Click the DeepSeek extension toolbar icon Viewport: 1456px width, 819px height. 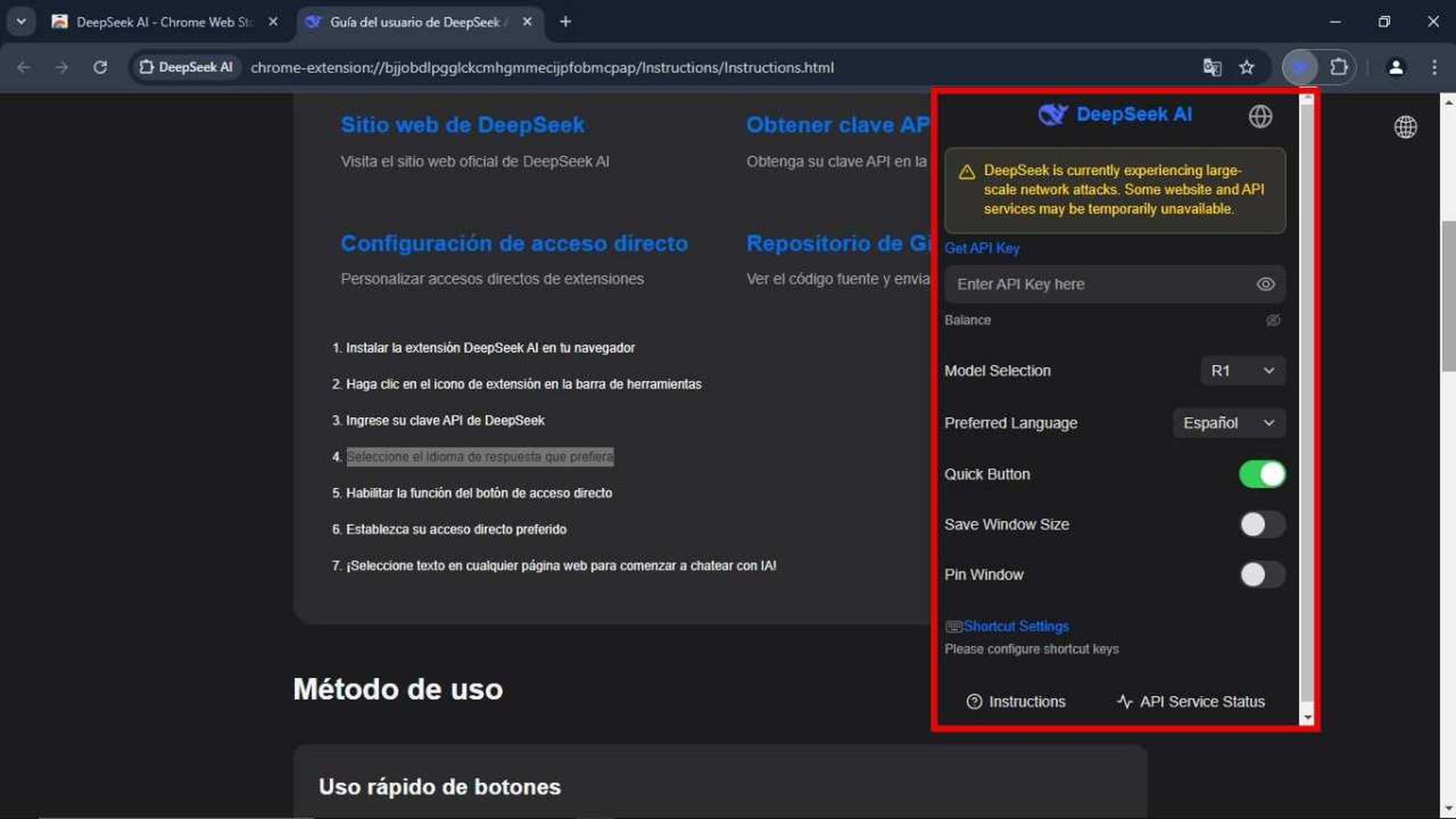pos(1300,68)
